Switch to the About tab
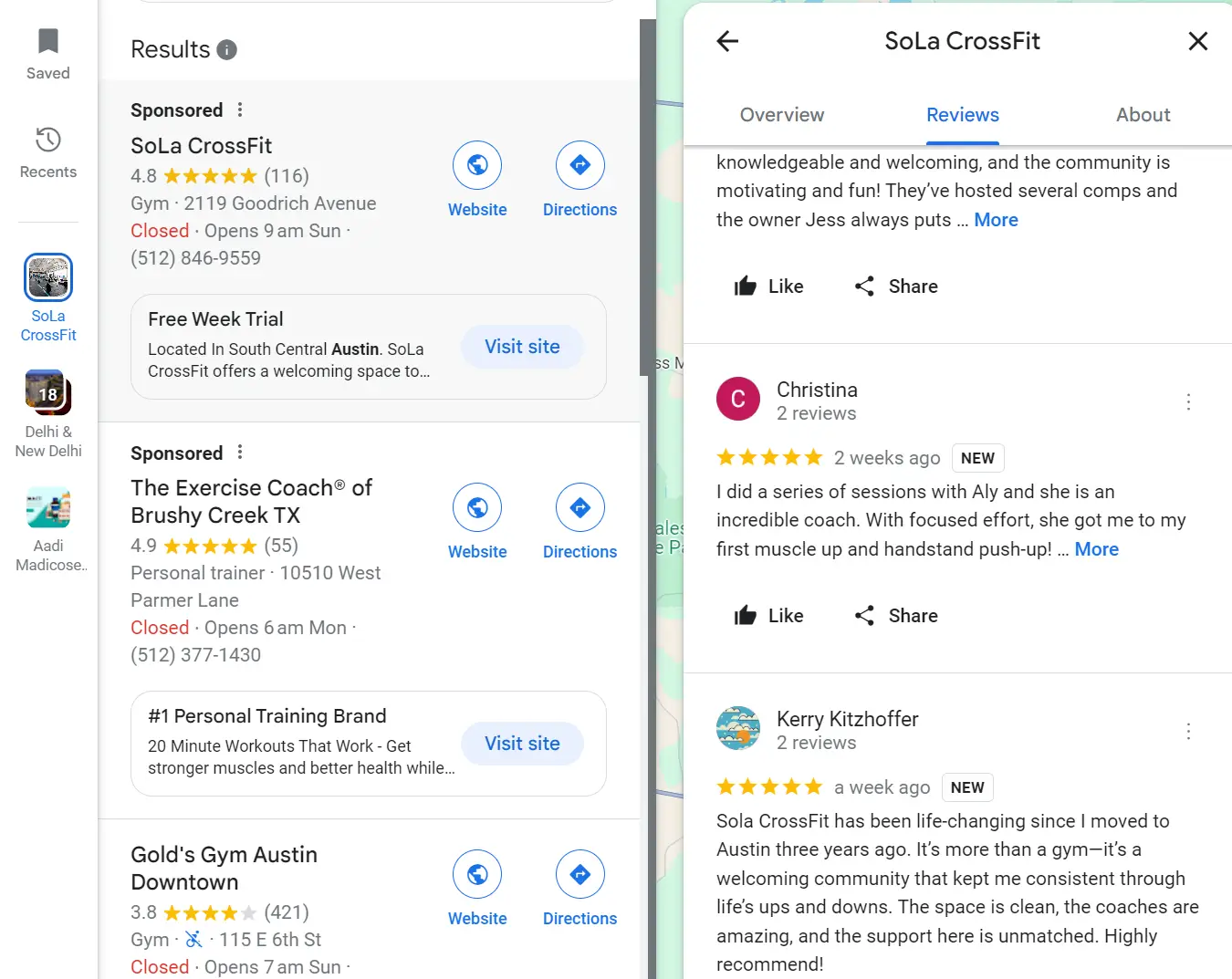The image size is (1232, 979). pyautogui.click(x=1143, y=115)
